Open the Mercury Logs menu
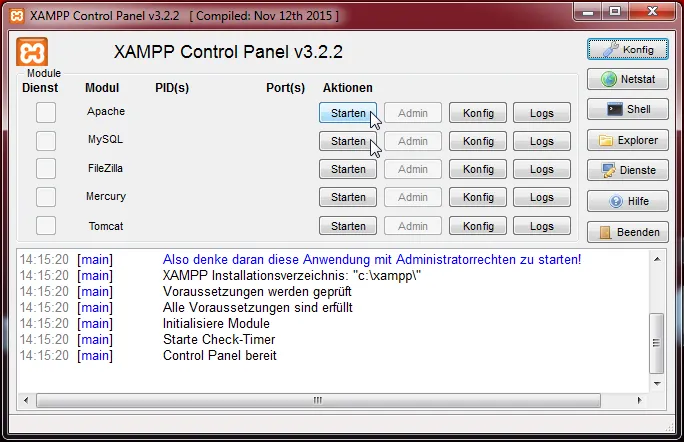The image size is (684, 442). [x=542, y=197]
